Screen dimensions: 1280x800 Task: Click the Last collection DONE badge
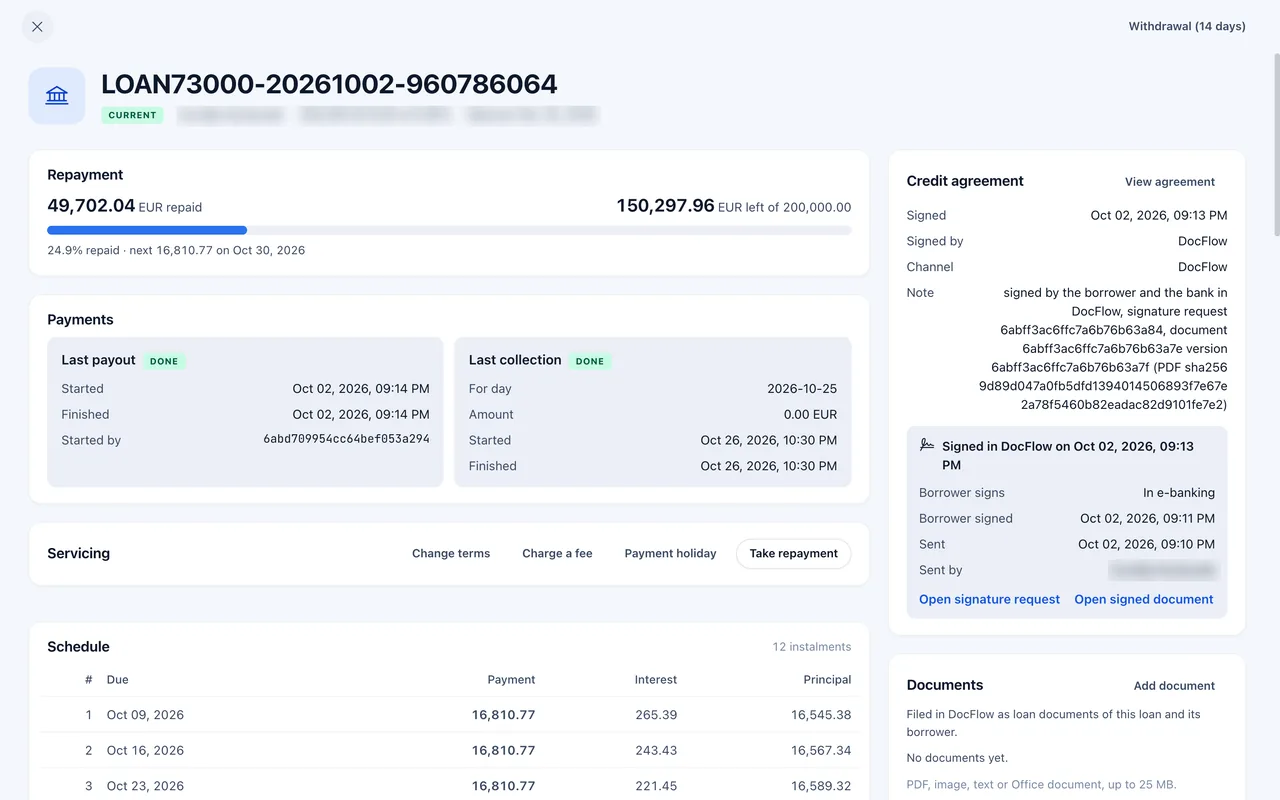(x=590, y=361)
